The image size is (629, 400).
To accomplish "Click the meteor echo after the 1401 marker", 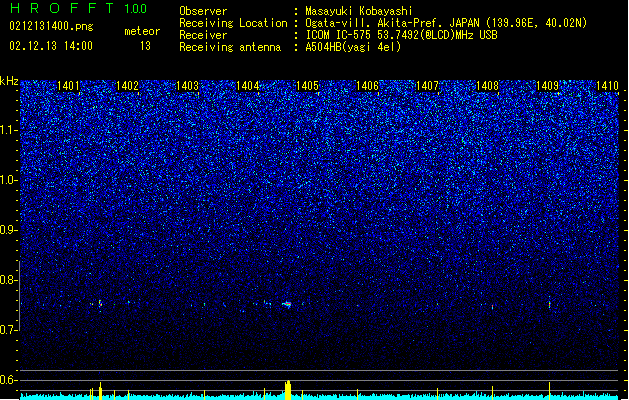I will pyautogui.click(x=100, y=303).
